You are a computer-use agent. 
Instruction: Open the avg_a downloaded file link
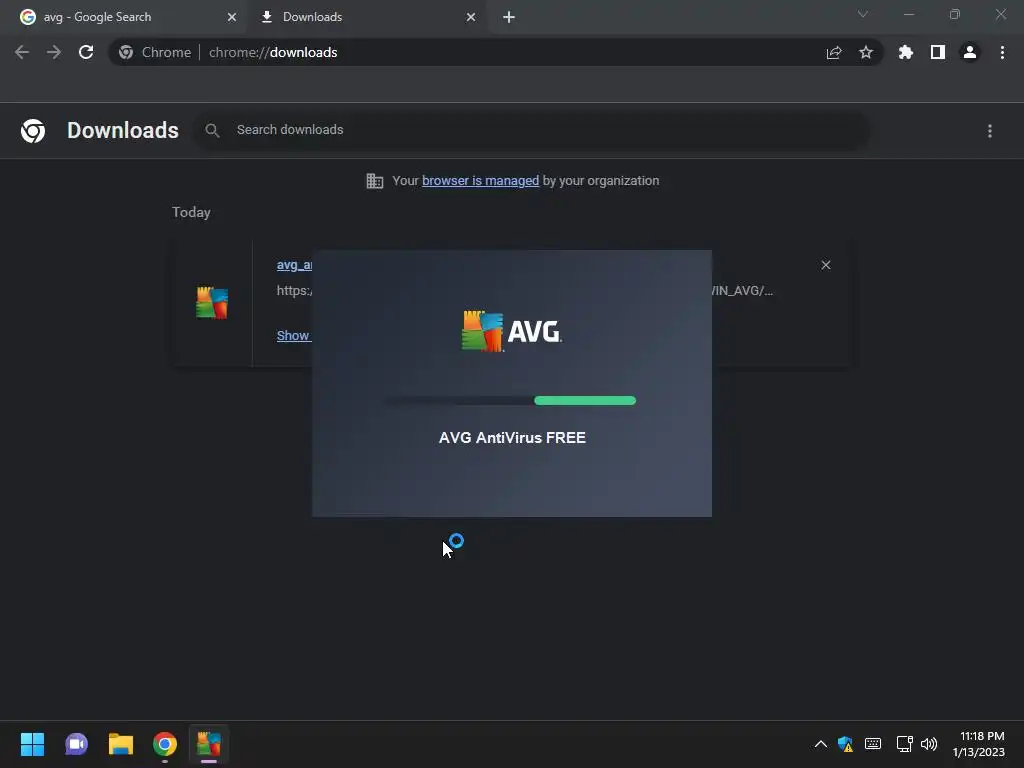tap(294, 264)
